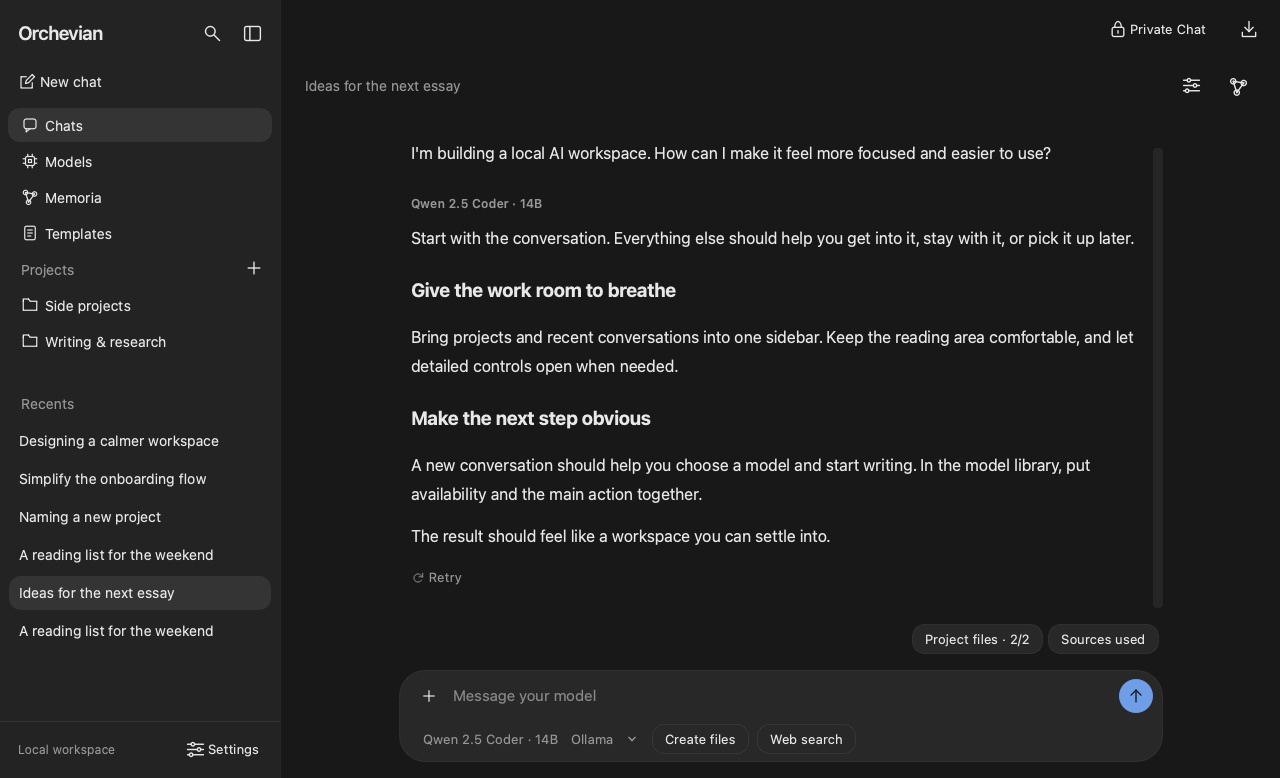Download the conversation via export icon

(1249, 29)
